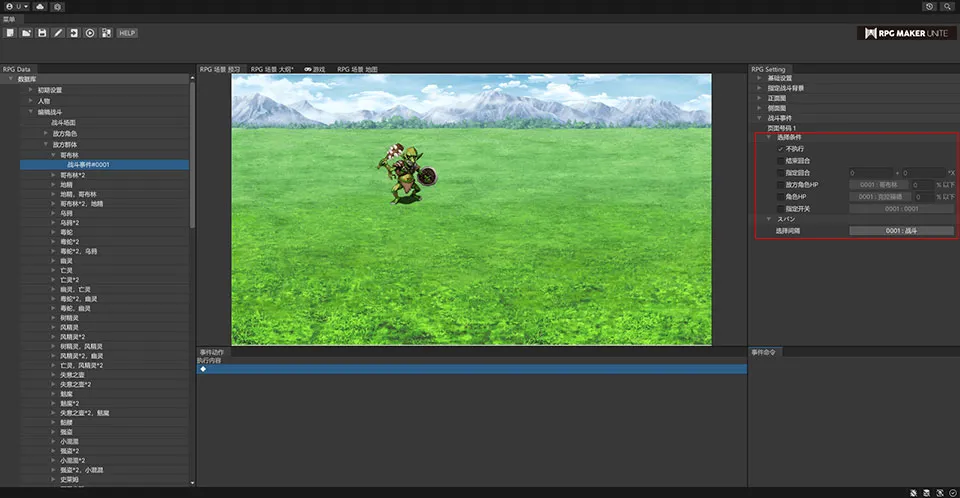960x498 pixels.
Task: Switch to the RPG 场景 地图 tab
Action: [357, 69]
